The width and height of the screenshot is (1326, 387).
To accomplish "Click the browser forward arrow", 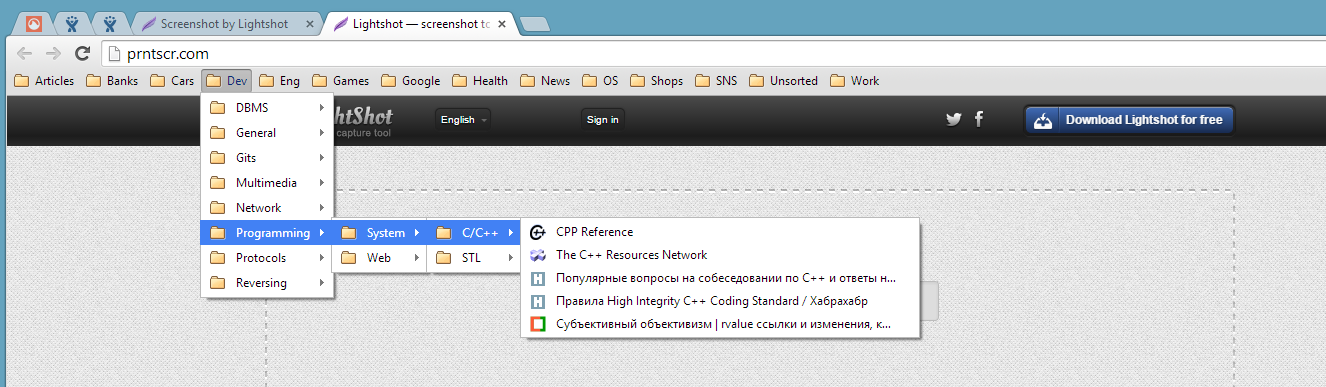I will point(54,54).
